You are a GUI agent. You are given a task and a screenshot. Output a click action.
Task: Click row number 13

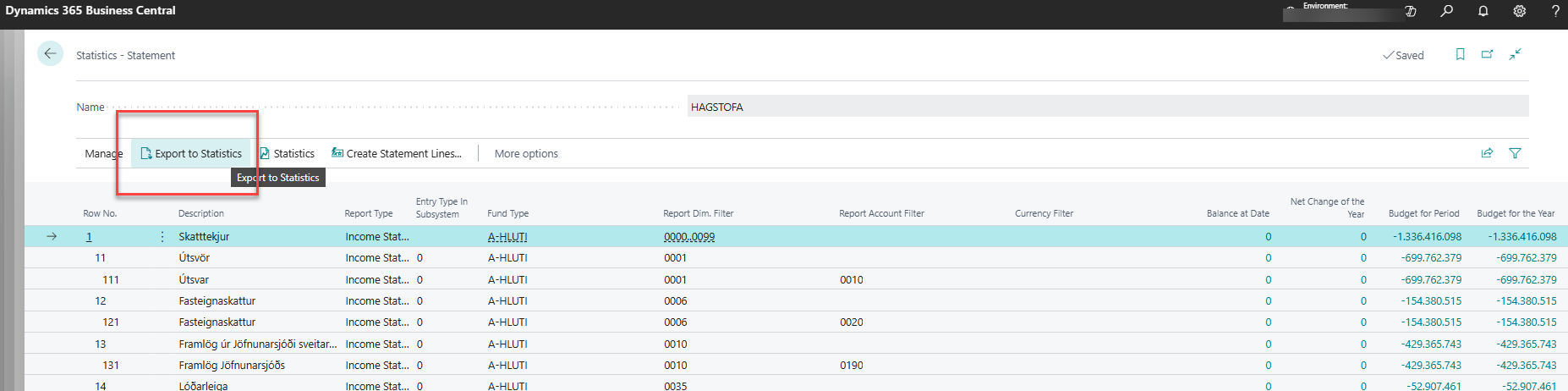[101, 344]
